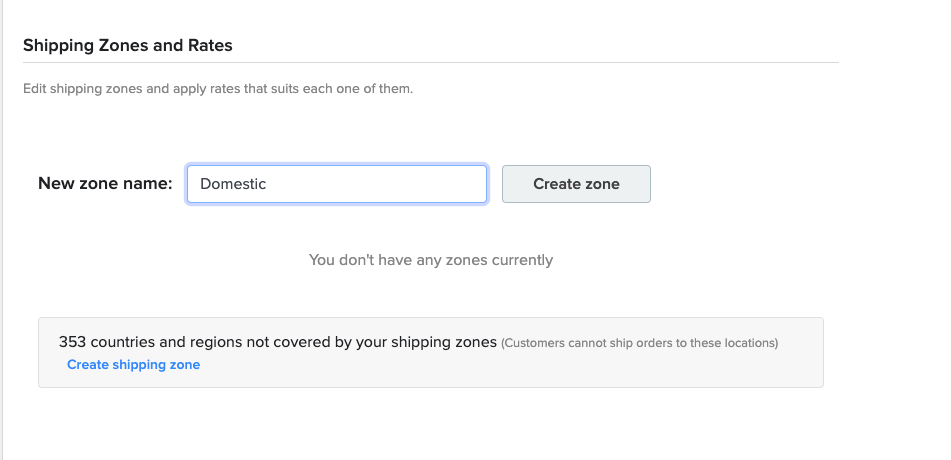Focus the New zone name input field
Viewport: 951px width, 460px height.
coord(337,184)
